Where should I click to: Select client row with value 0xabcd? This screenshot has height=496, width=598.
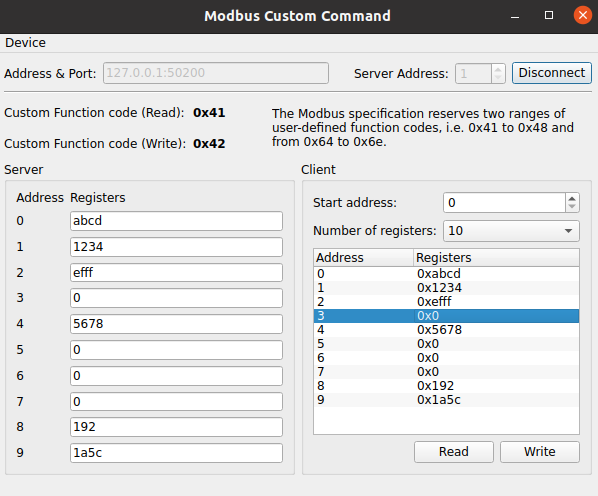(x=446, y=274)
